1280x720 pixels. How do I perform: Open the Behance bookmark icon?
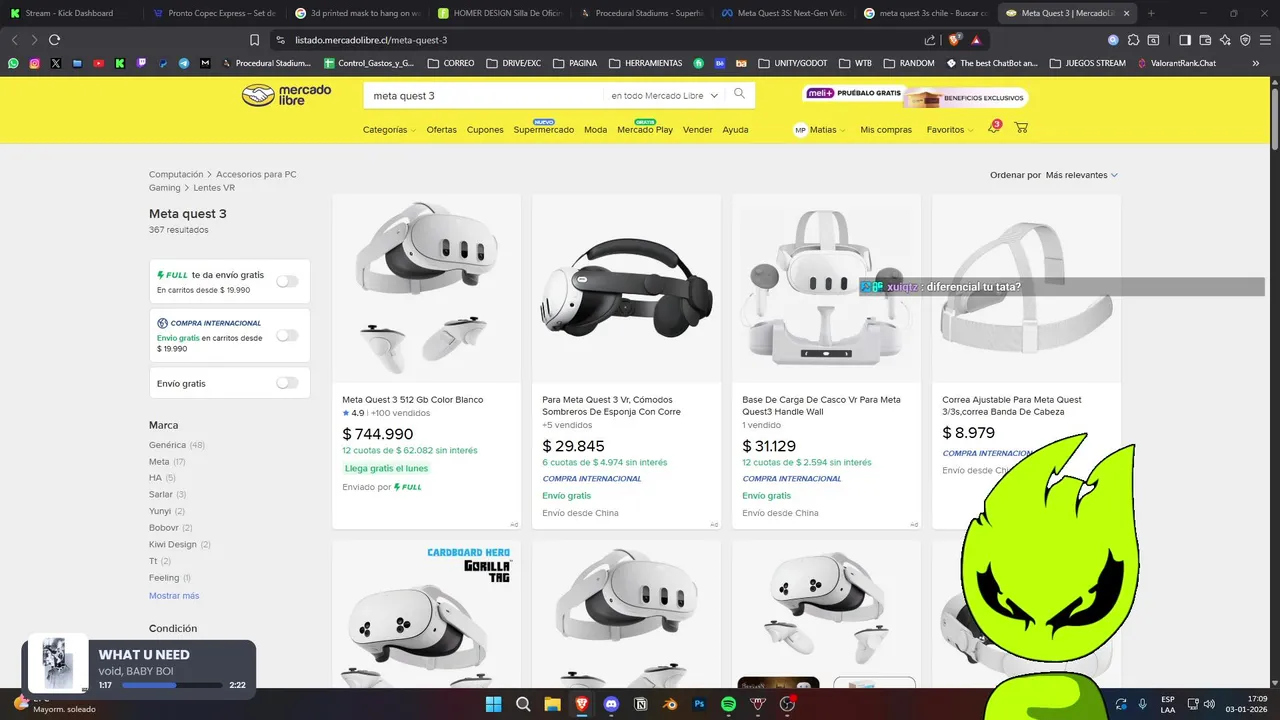pos(719,63)
